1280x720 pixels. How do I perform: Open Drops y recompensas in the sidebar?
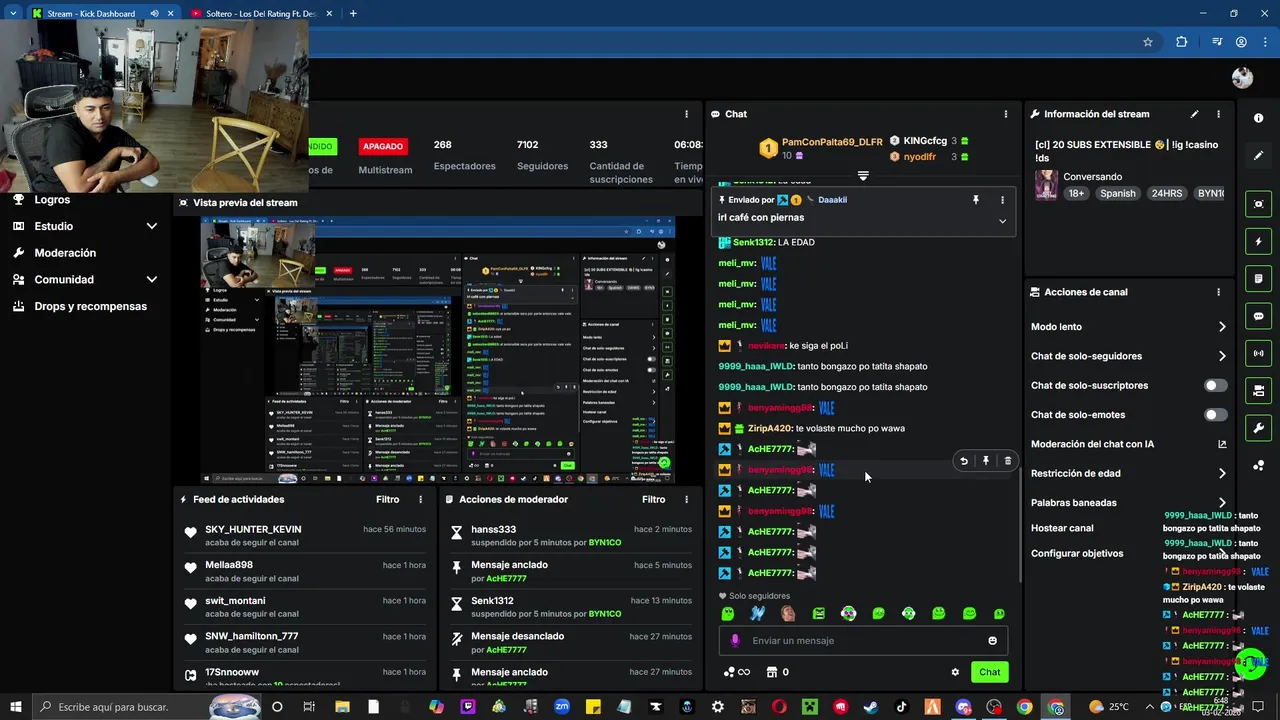coord(90,306)
